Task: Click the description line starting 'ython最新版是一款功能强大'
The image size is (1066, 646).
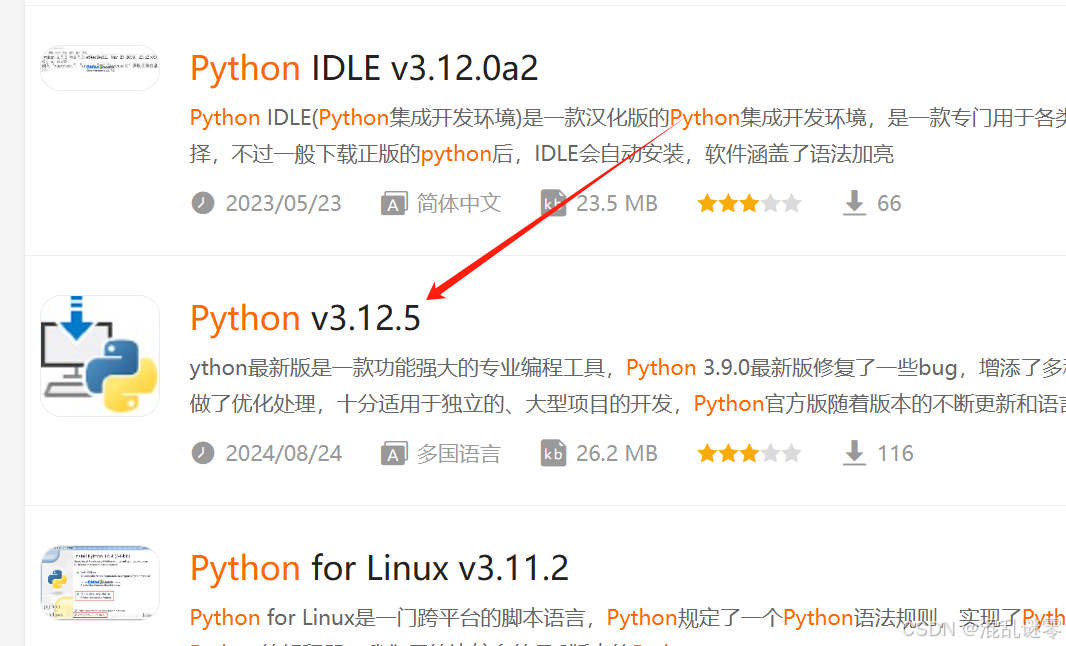Action: (627, 368)
